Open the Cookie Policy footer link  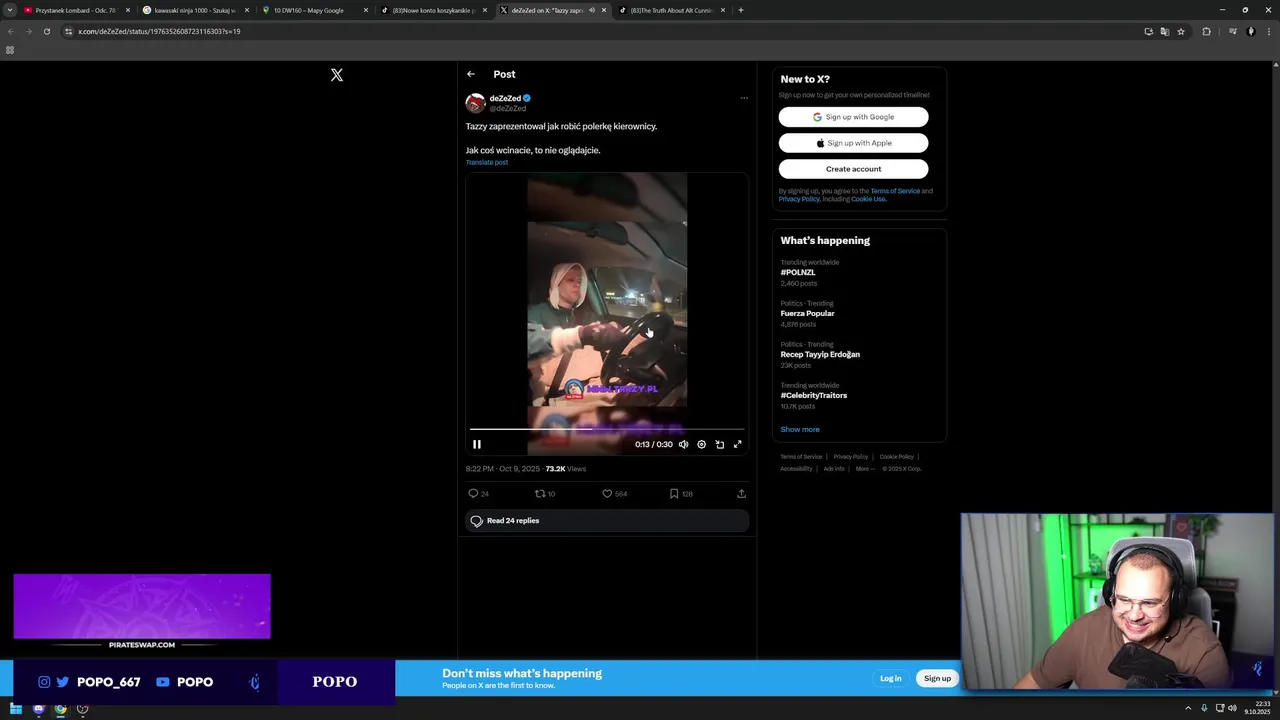pyautogui.click(x=896, y=457)
